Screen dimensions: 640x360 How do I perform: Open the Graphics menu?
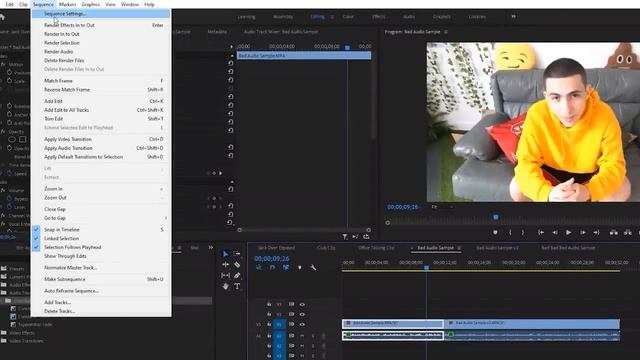tap(91, 4)
